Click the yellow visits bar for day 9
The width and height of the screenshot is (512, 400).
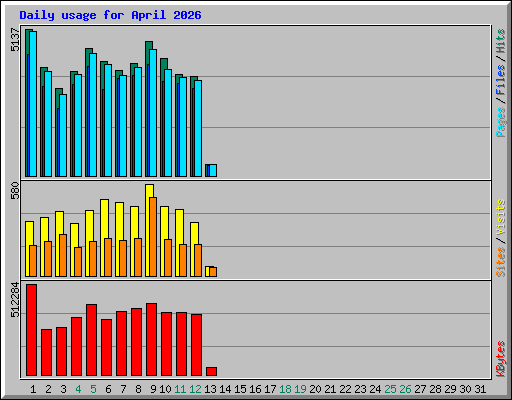pos(149,230)
